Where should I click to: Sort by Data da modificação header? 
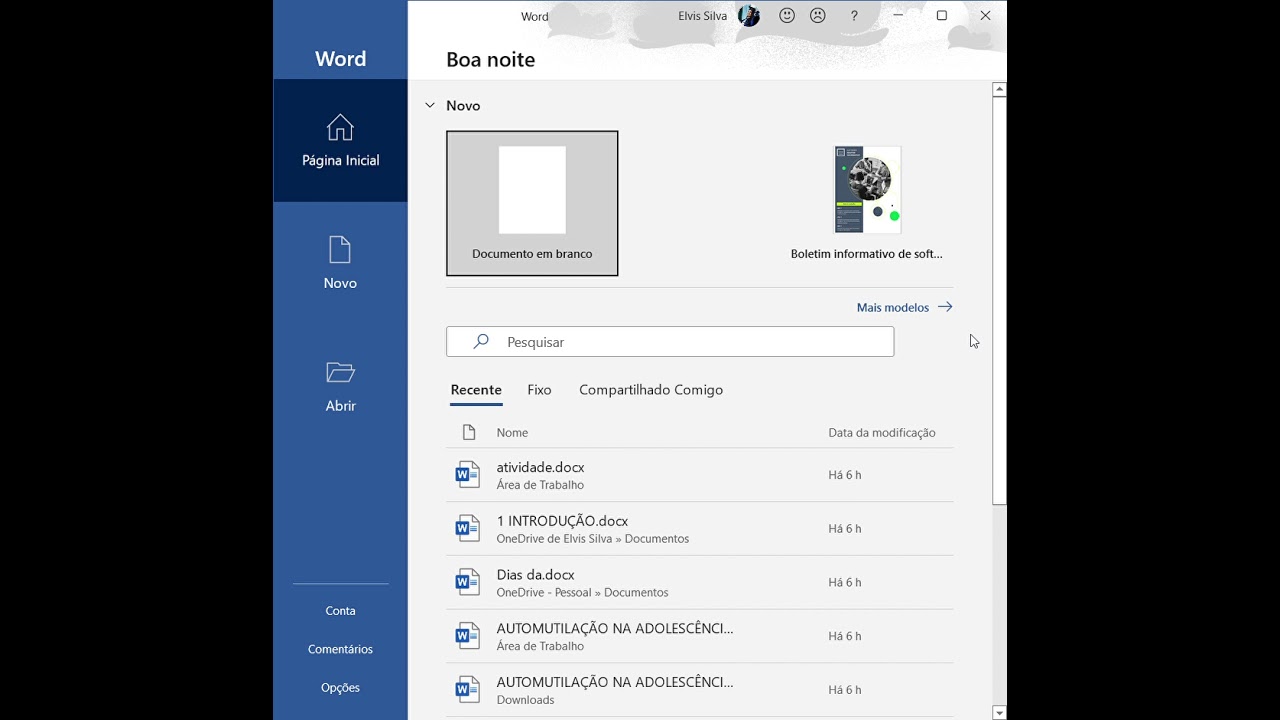tap(882, 432)
